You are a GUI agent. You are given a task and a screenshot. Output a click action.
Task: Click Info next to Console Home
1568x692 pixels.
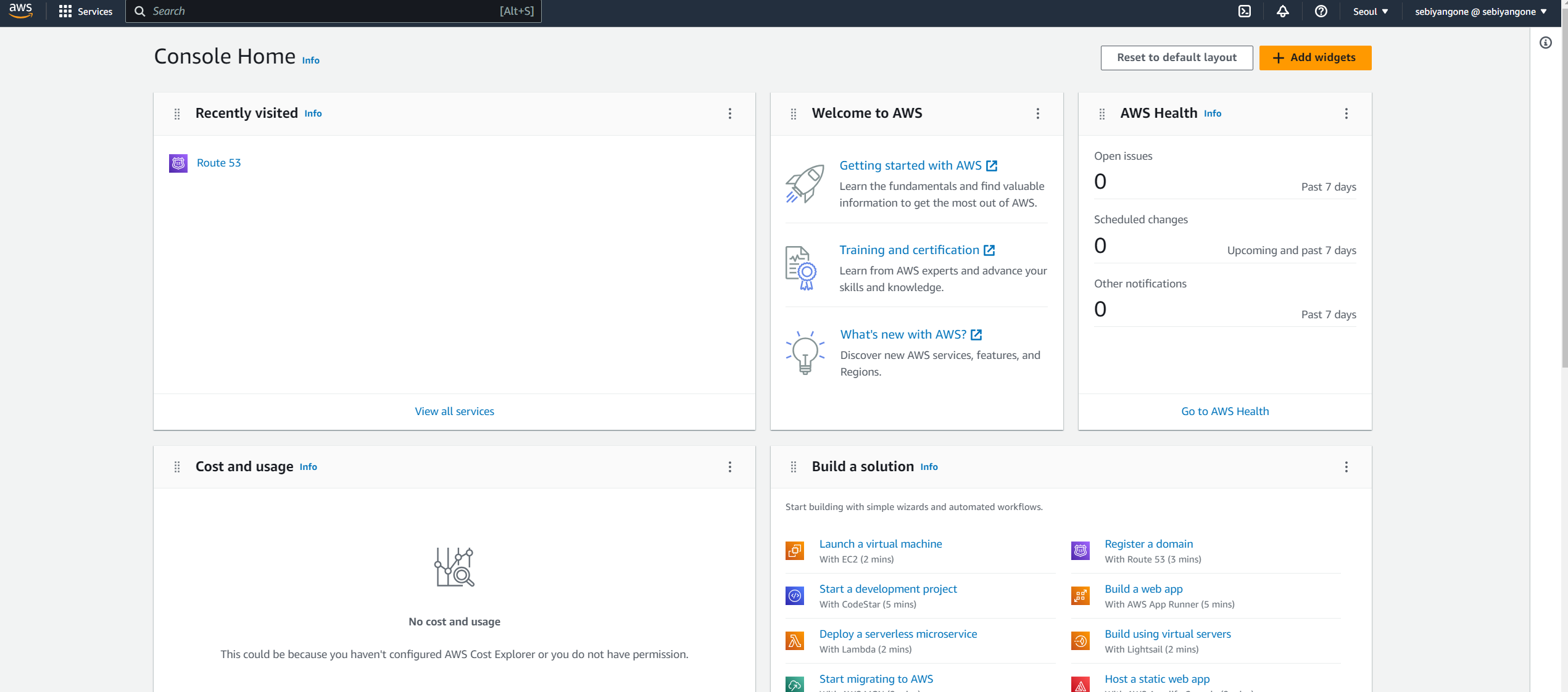(x=310, y=60)
